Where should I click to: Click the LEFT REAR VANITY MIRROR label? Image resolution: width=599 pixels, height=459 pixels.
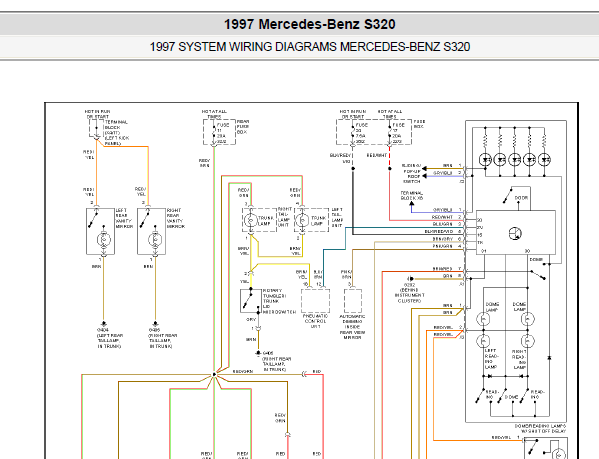tap(124, 218)
